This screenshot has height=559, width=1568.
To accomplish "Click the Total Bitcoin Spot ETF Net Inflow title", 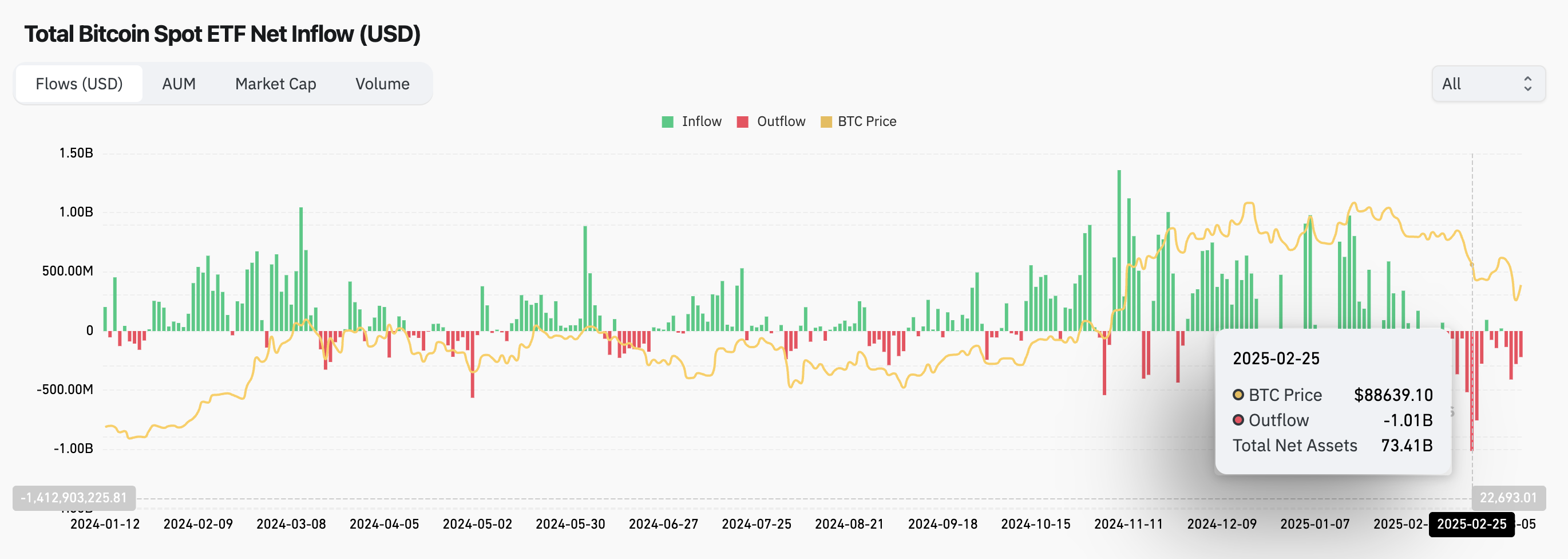I will click(x=222, y=34).
